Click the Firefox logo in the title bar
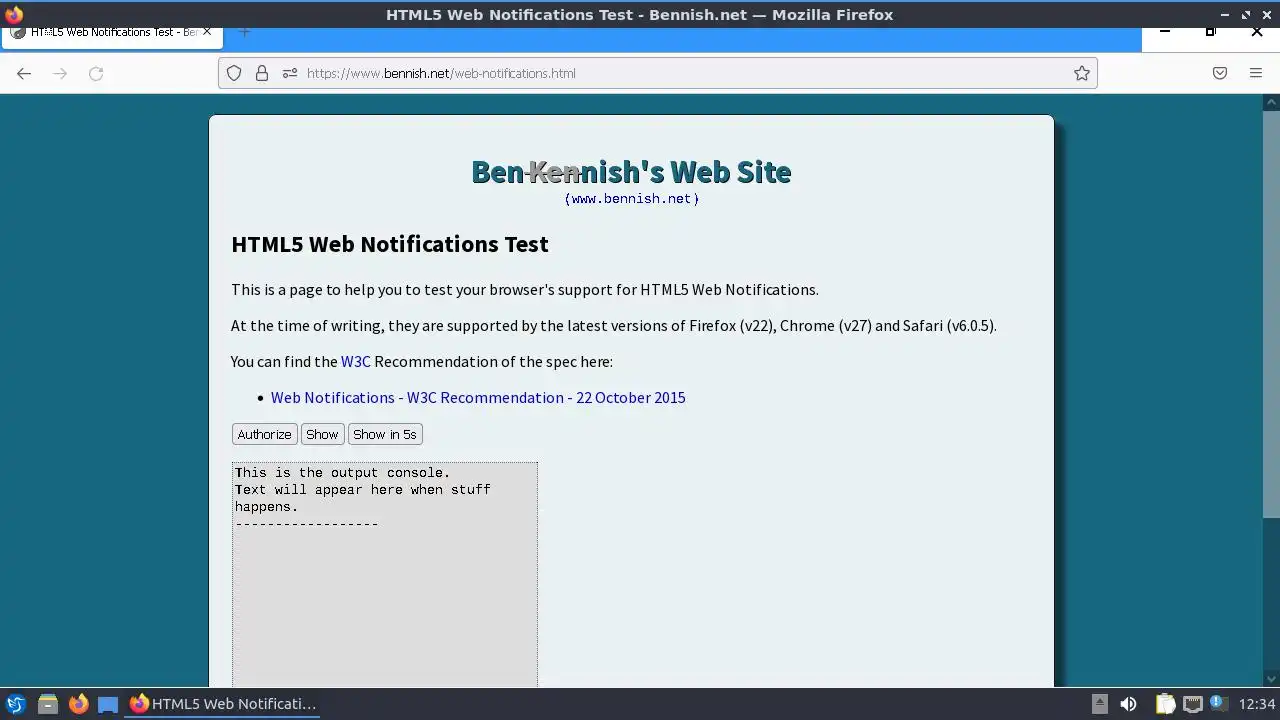The height and width of the screenshot is (720, 1280). pyautogui.click(x=13, y=14)
